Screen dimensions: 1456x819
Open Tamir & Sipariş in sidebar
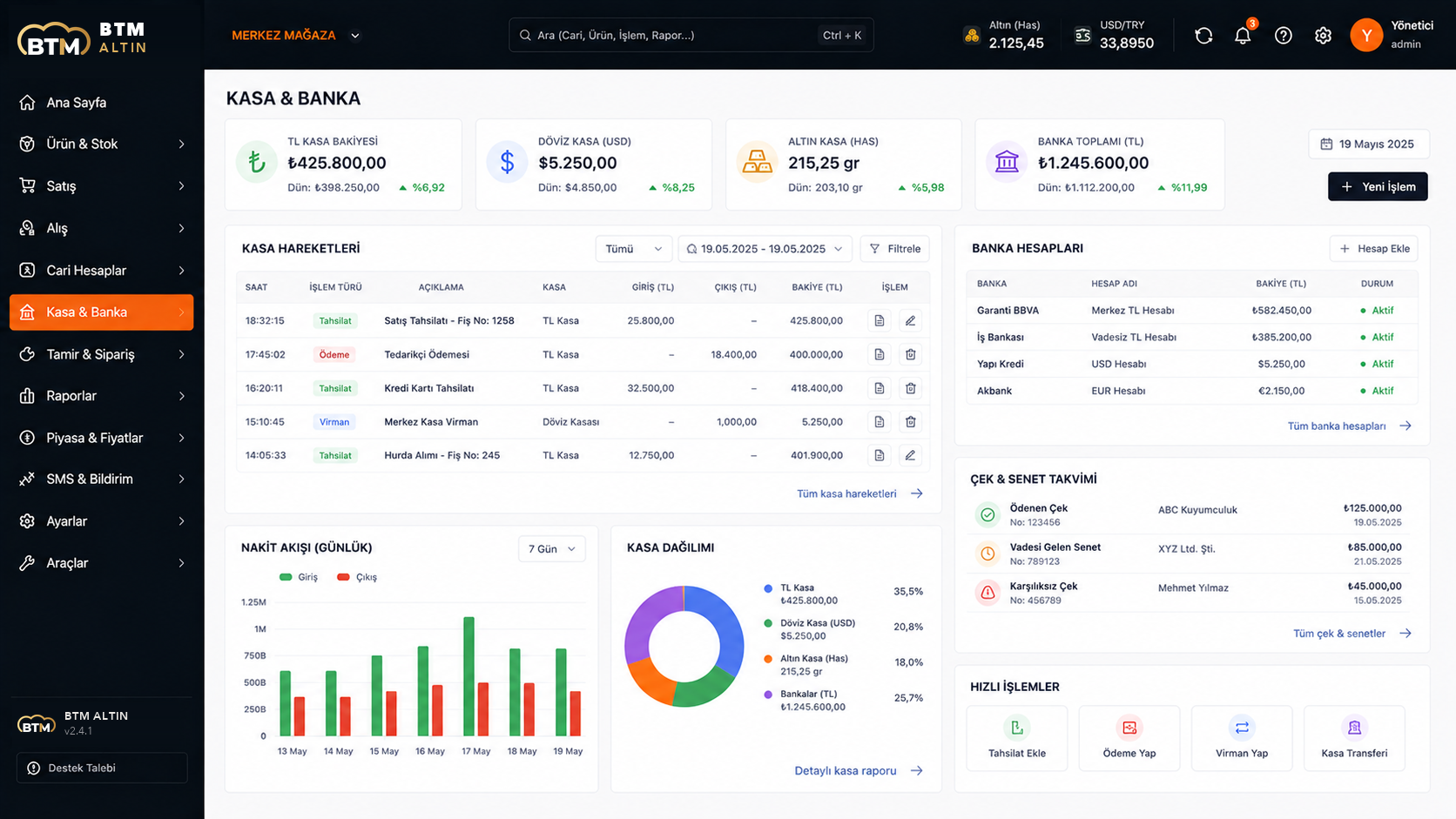tap(102, 354)
